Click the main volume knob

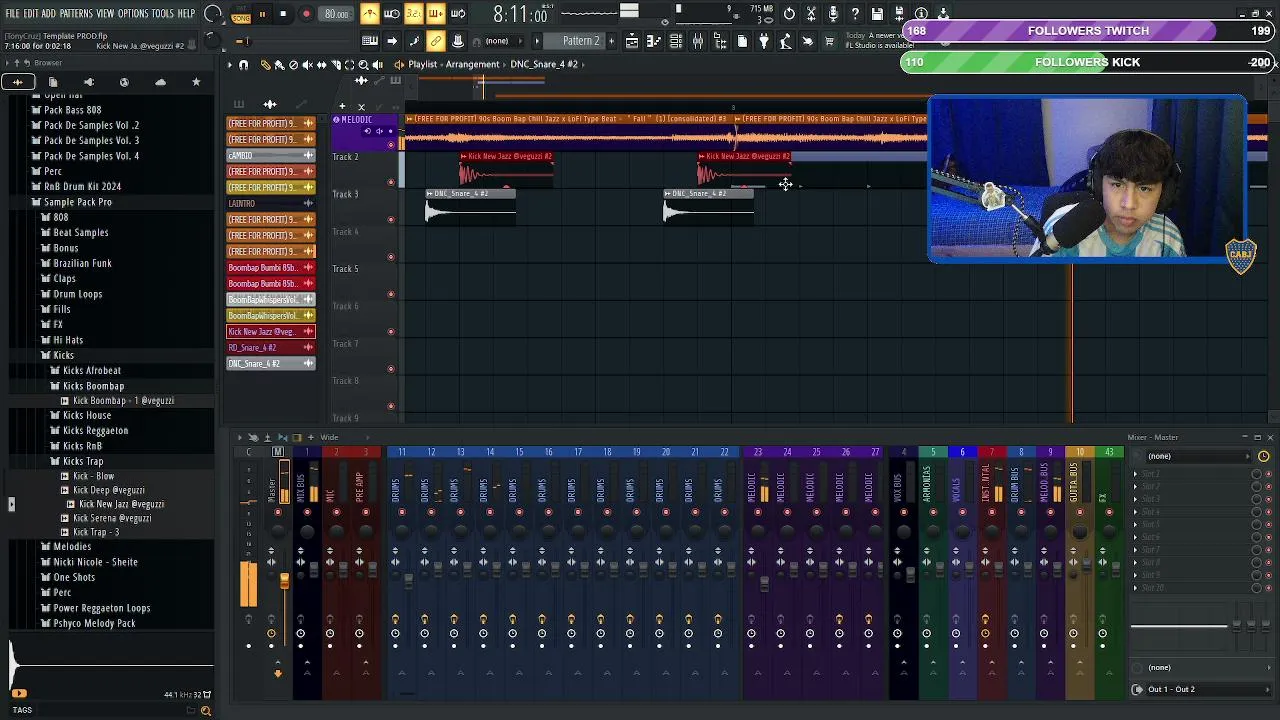213,14
